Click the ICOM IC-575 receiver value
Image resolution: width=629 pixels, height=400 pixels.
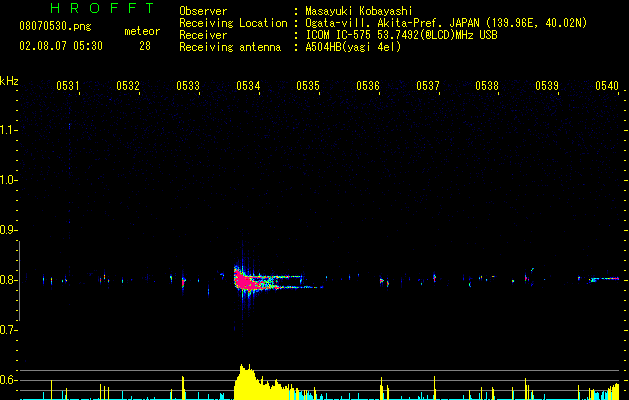[x=401, y=35]
